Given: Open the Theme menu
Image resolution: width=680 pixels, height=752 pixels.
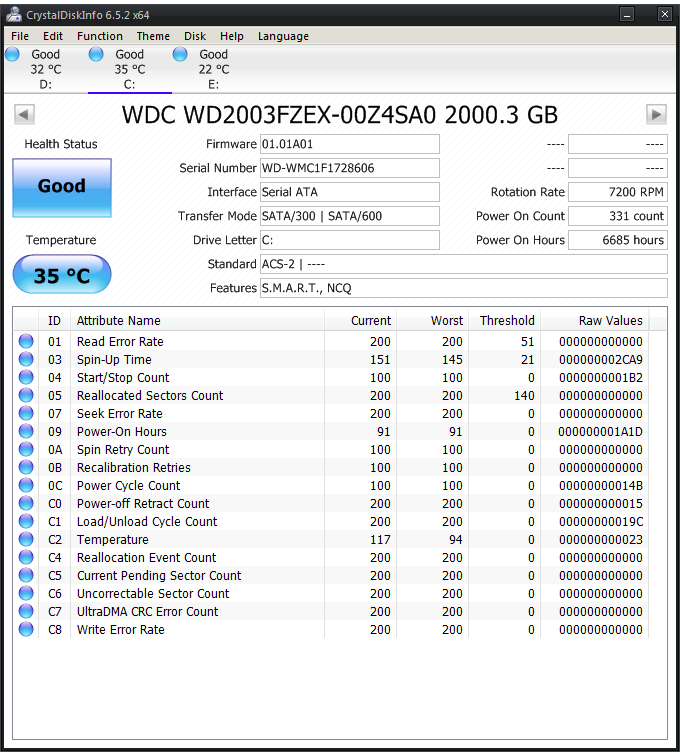Looking at the screenshot, I should pos(153,36).
